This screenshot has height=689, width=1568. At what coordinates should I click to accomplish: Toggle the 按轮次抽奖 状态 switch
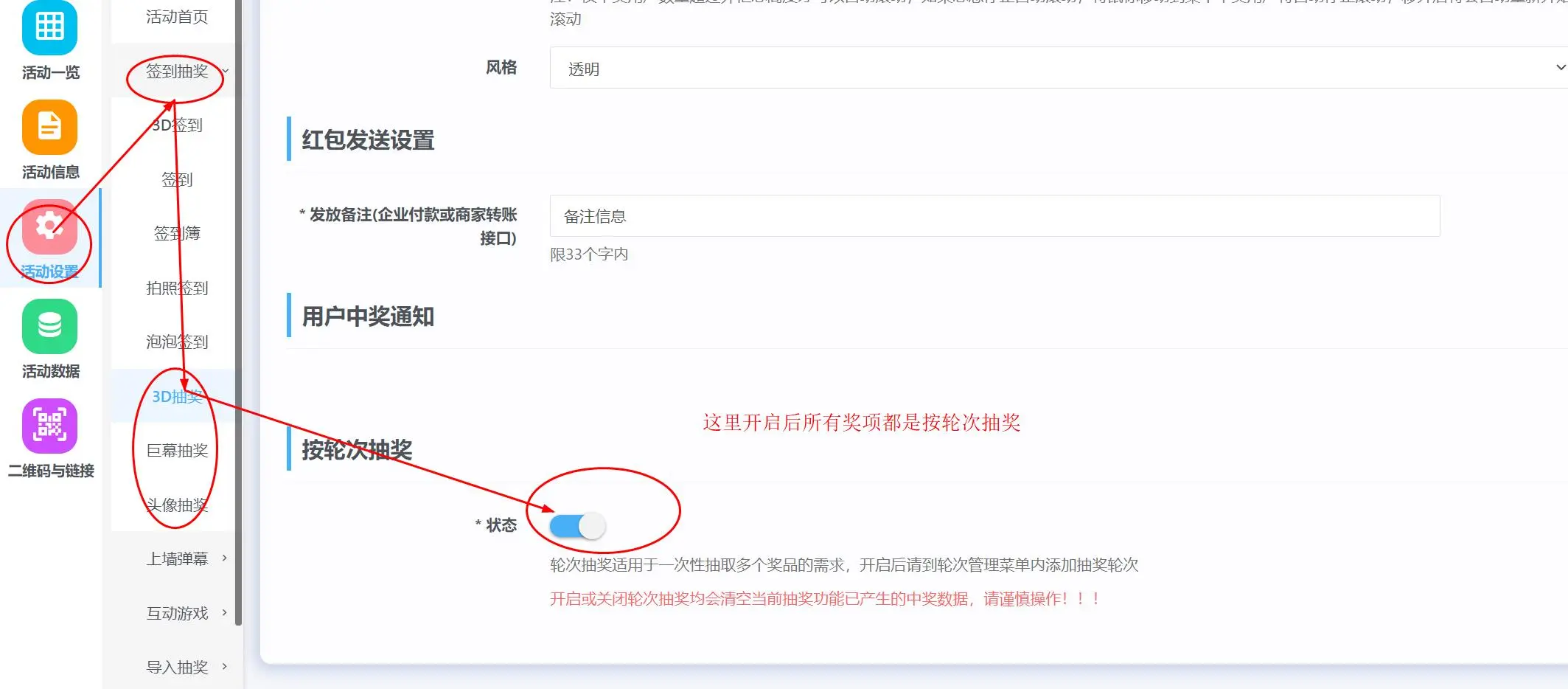(x=577, y=526)
